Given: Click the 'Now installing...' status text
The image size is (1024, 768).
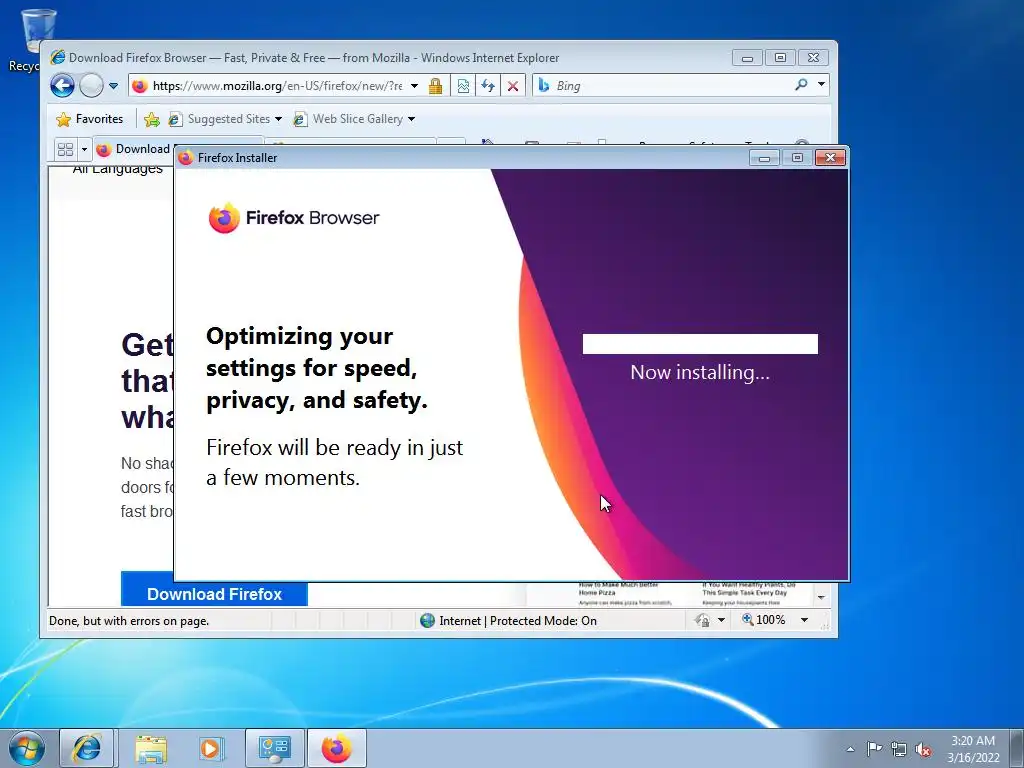Looking at the screenshot, I should point(700,372).
